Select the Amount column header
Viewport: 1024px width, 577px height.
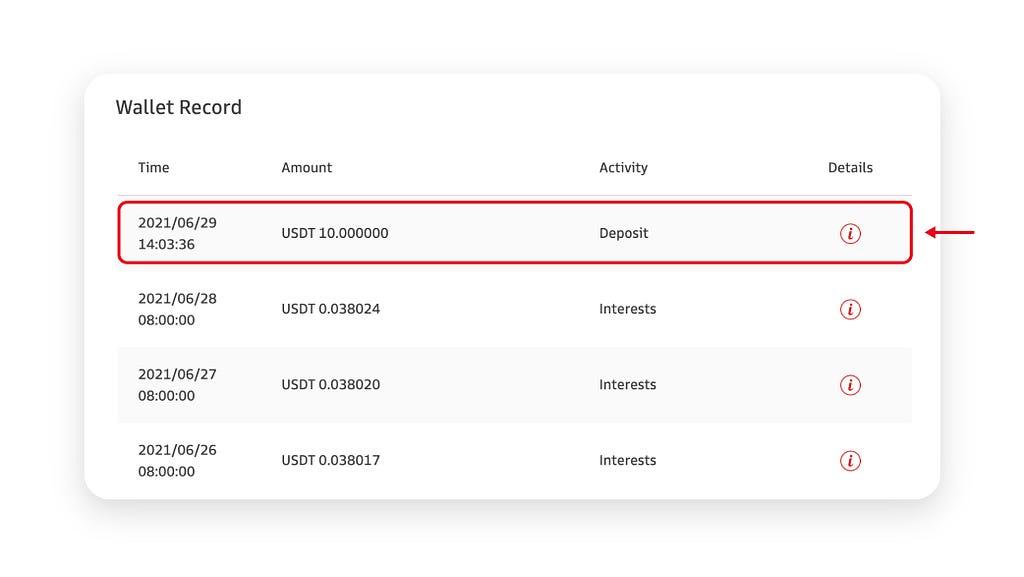tap(306, 168)
